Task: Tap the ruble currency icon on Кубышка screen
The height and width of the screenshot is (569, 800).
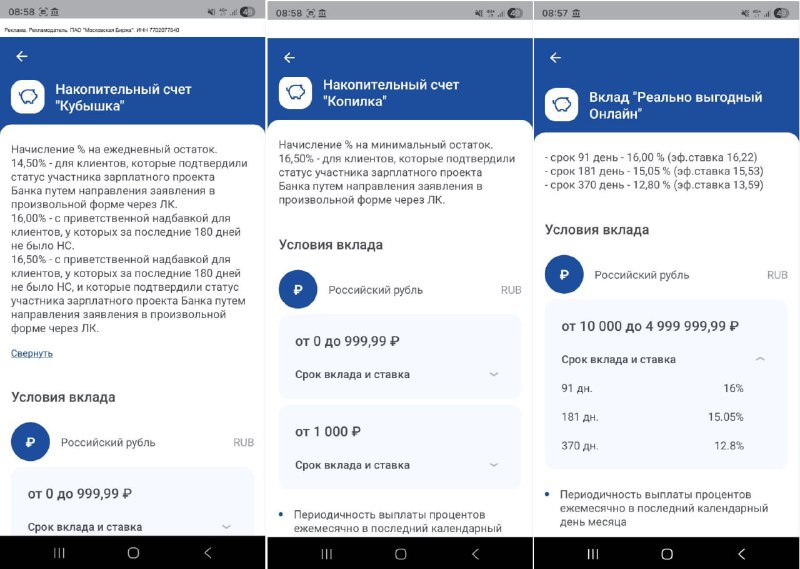Action: click(30, 442)
